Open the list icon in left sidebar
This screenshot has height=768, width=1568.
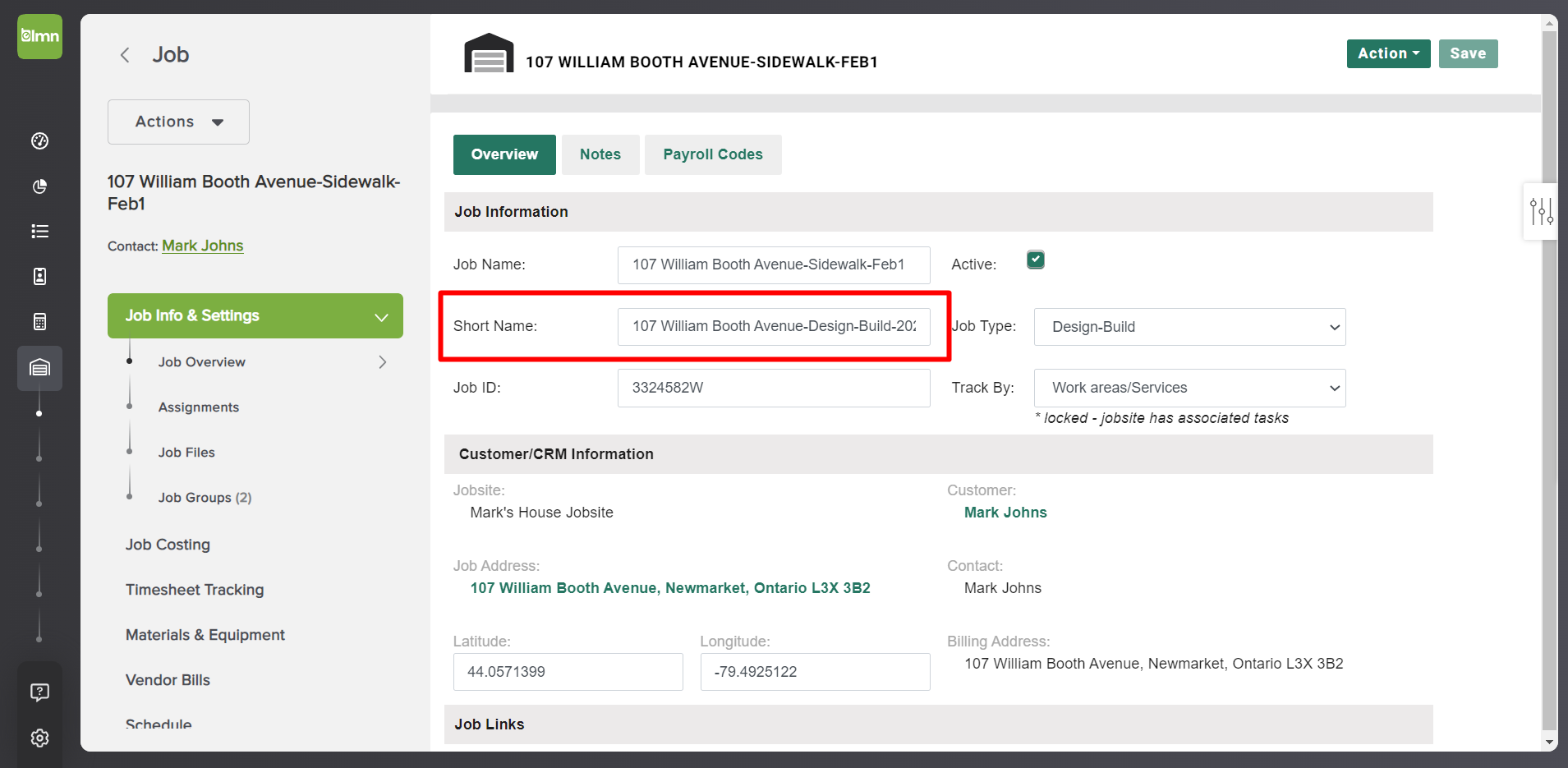(x=39, y=232)
